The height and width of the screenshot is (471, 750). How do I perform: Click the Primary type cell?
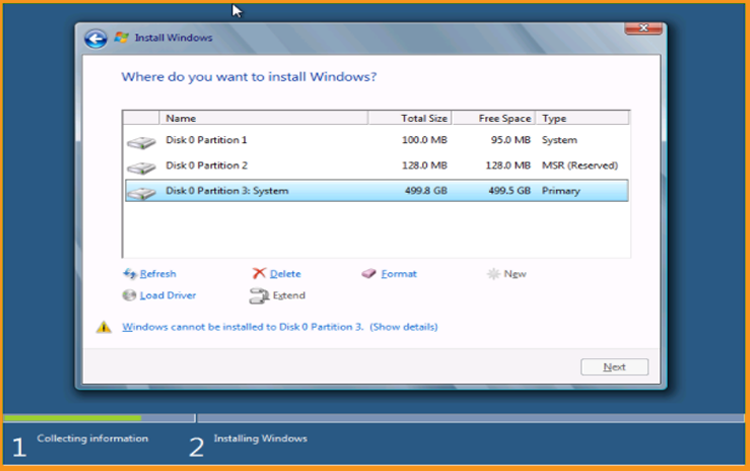click(x=561, y=191)
